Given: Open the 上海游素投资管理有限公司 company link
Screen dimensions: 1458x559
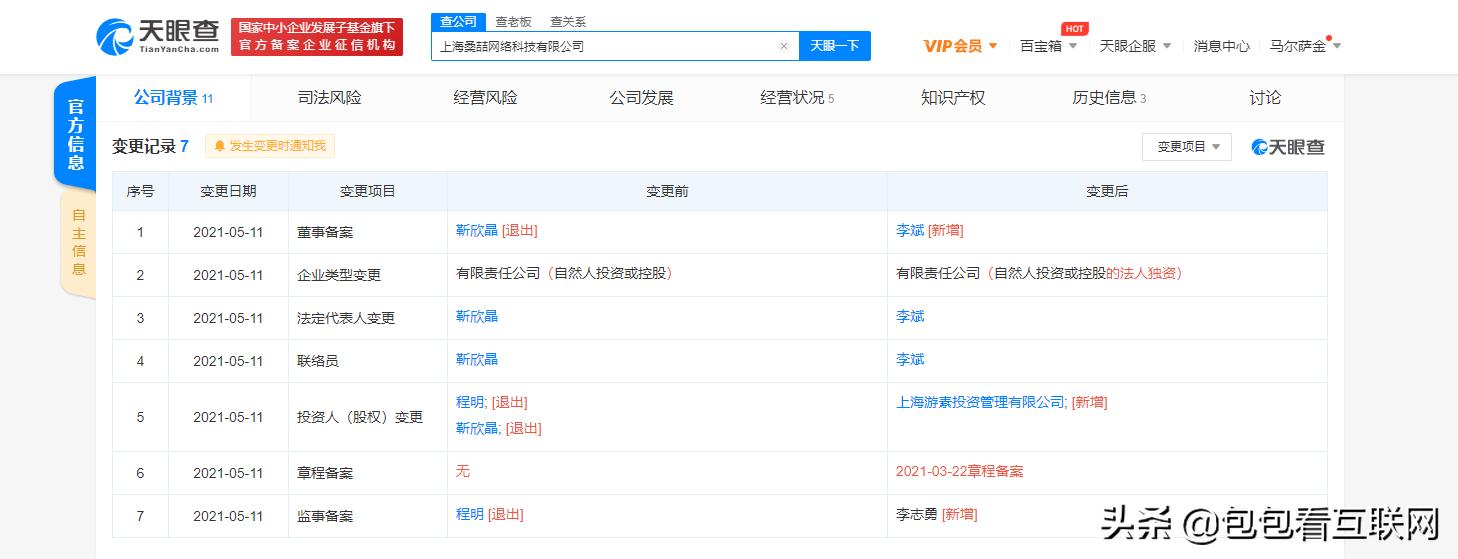Looking at the screenshot, I should (980, 402).
